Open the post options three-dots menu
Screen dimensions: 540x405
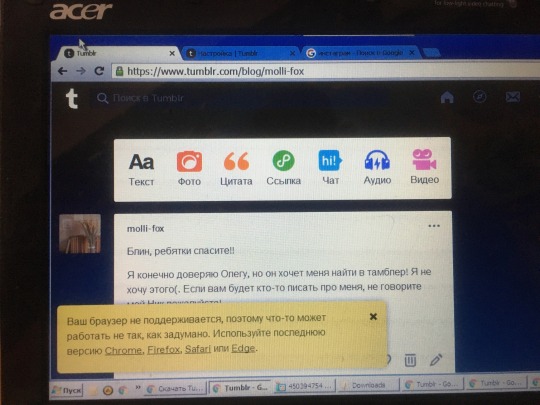434,226
